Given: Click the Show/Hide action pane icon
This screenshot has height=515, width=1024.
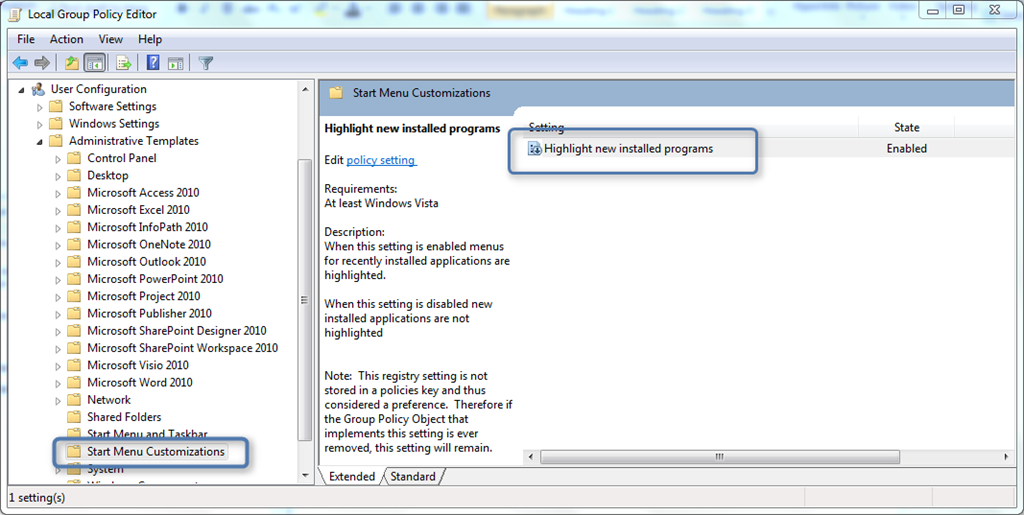Looking at the screenshot, I should tap(175, 63).
